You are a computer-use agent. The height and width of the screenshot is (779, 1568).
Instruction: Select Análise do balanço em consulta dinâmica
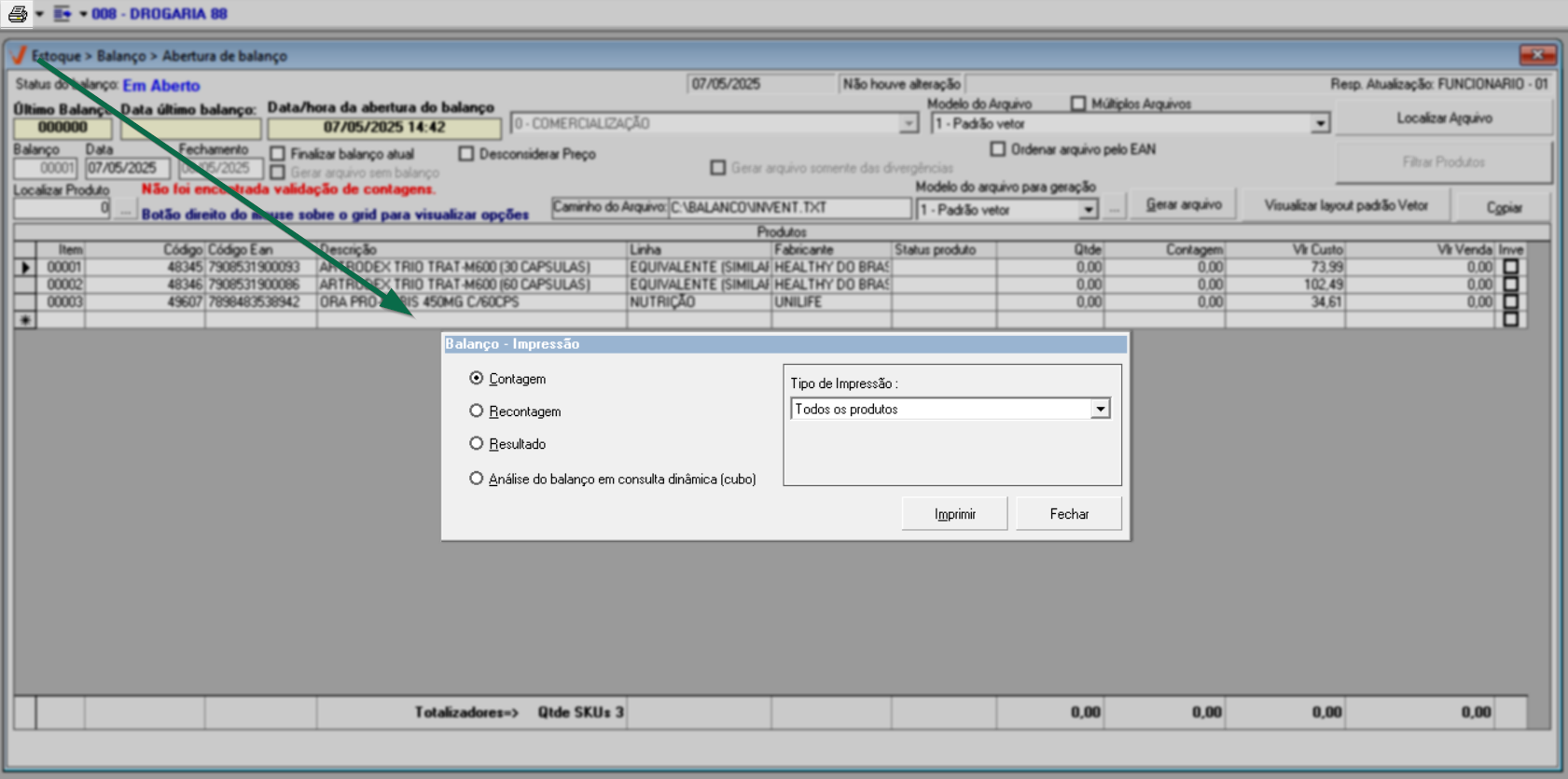point(477,479)
